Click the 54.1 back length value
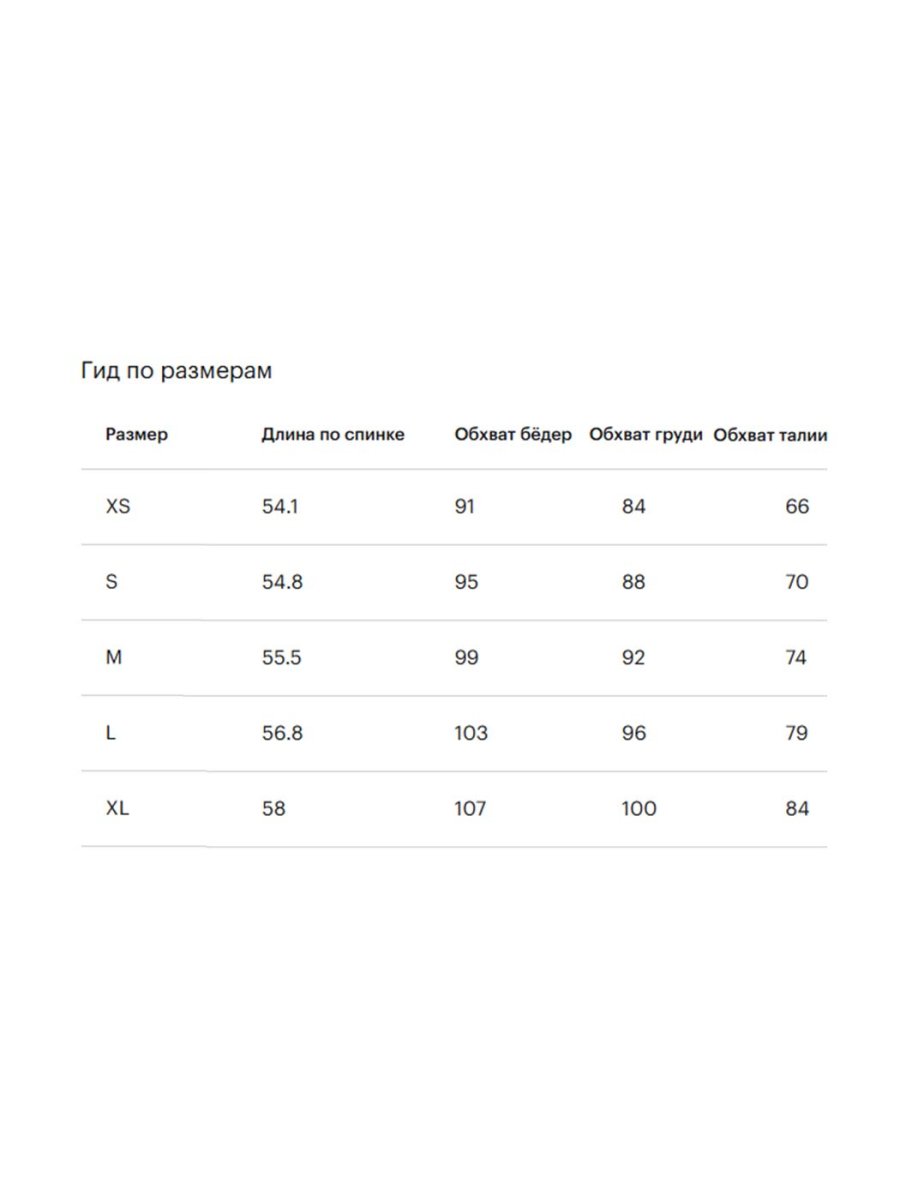 coord(280,507)
